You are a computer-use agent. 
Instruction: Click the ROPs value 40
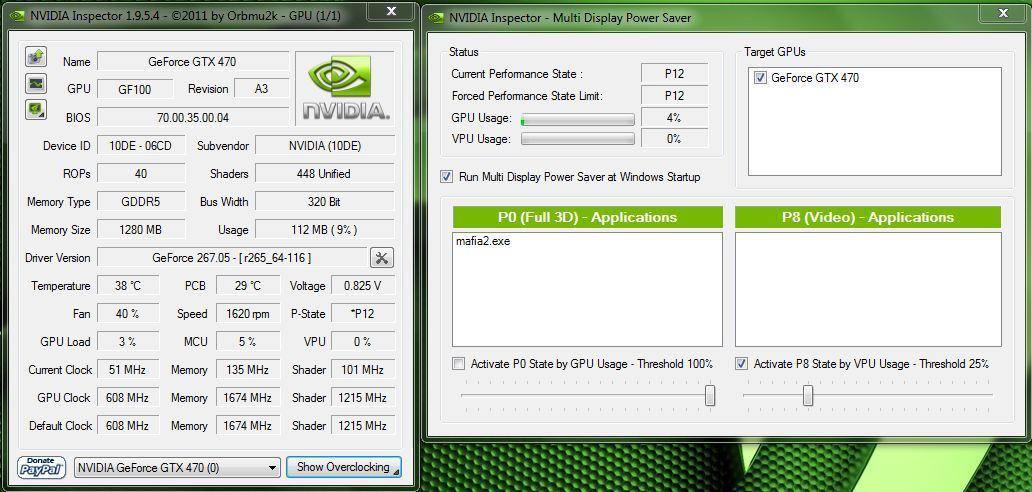141,174
